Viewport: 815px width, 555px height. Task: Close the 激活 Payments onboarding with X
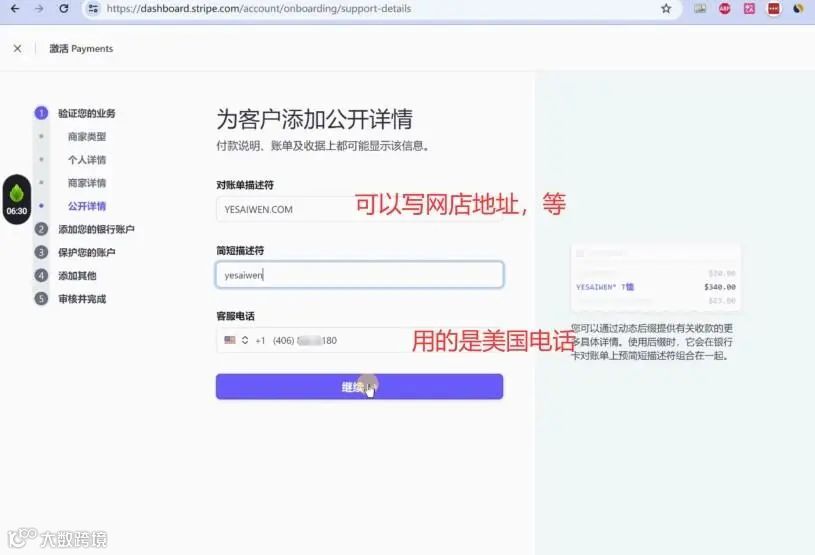[x=17, y=48]
